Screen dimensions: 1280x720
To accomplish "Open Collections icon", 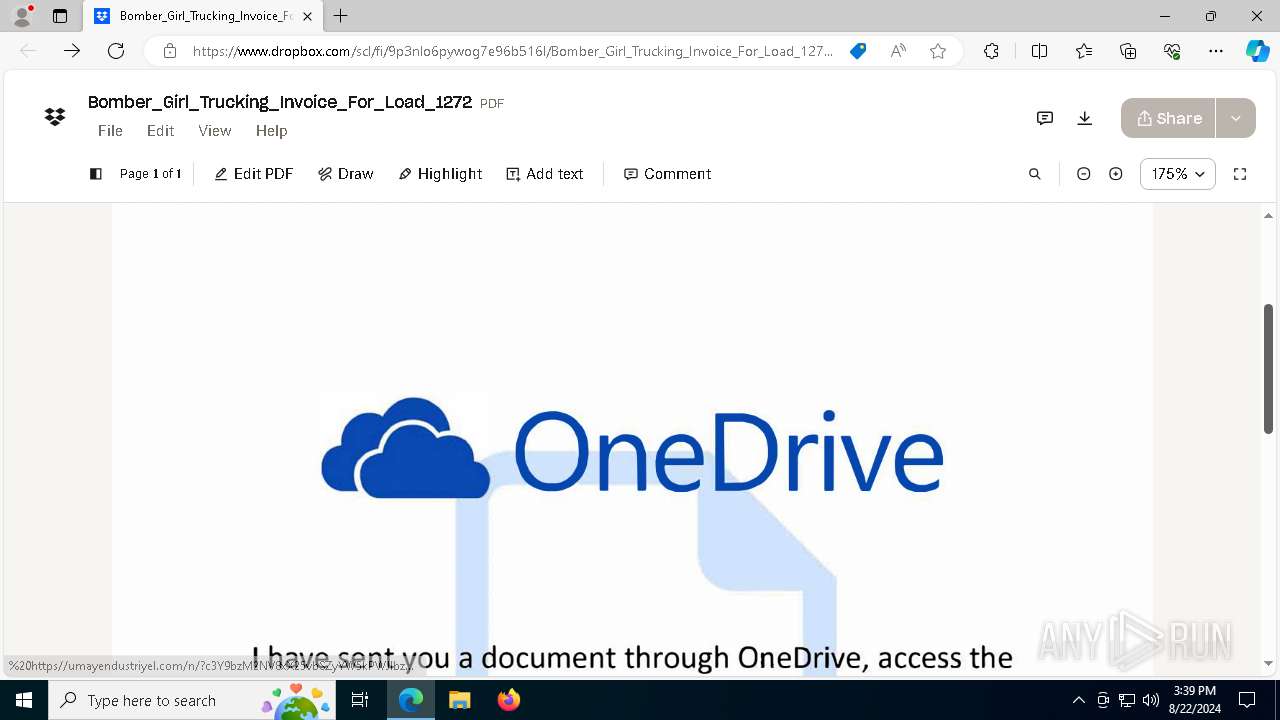I will [1128, 51].
